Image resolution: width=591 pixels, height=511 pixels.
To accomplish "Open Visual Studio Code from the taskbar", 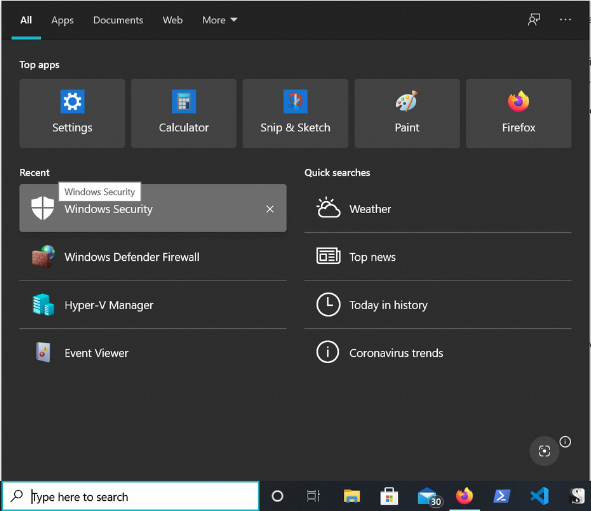I will [539, 496].
